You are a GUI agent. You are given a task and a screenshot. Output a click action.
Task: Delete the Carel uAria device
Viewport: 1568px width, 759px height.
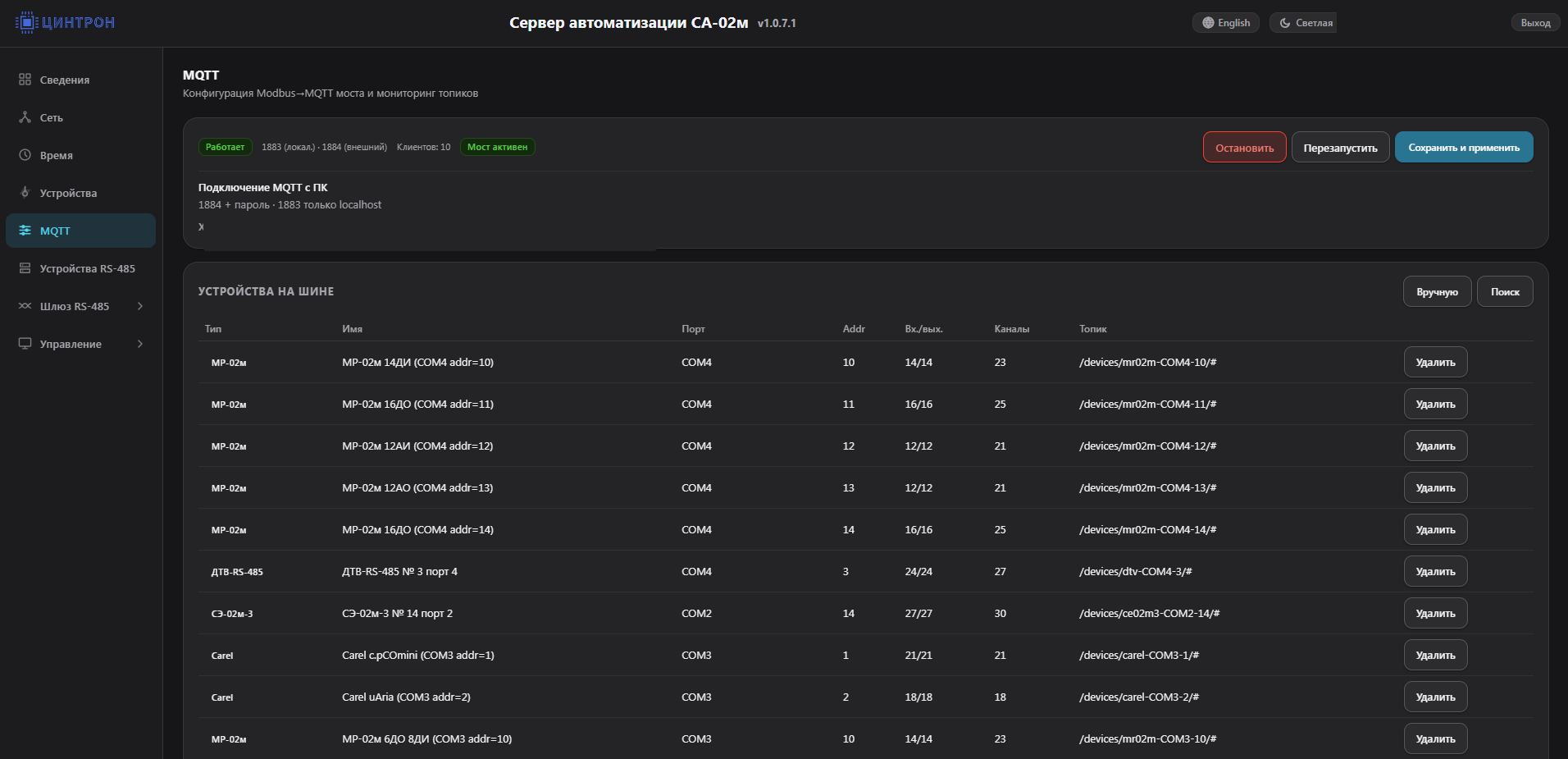[x=1435, y=697]
